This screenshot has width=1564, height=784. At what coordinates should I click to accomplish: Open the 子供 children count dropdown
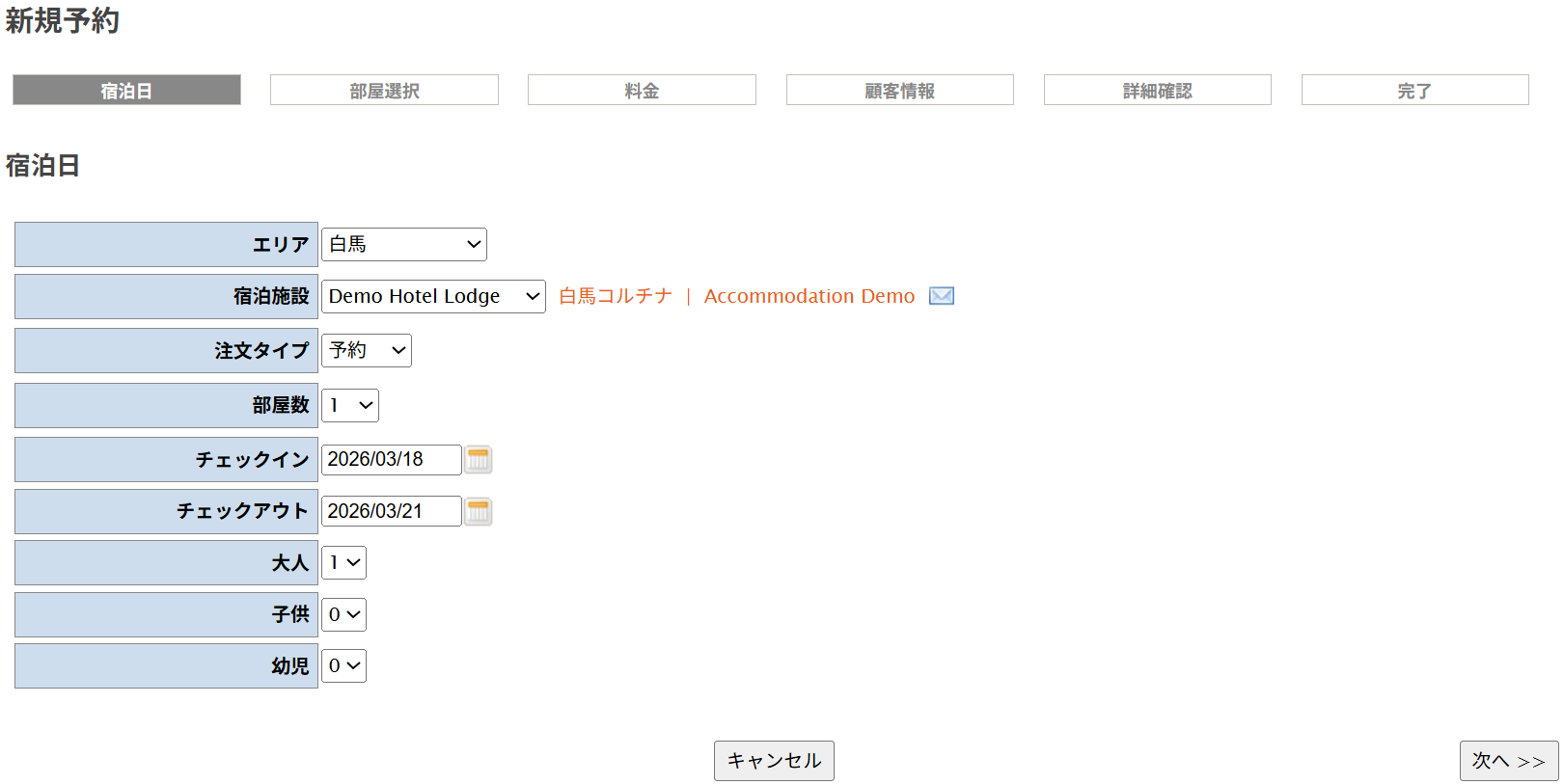pos(343,614)
